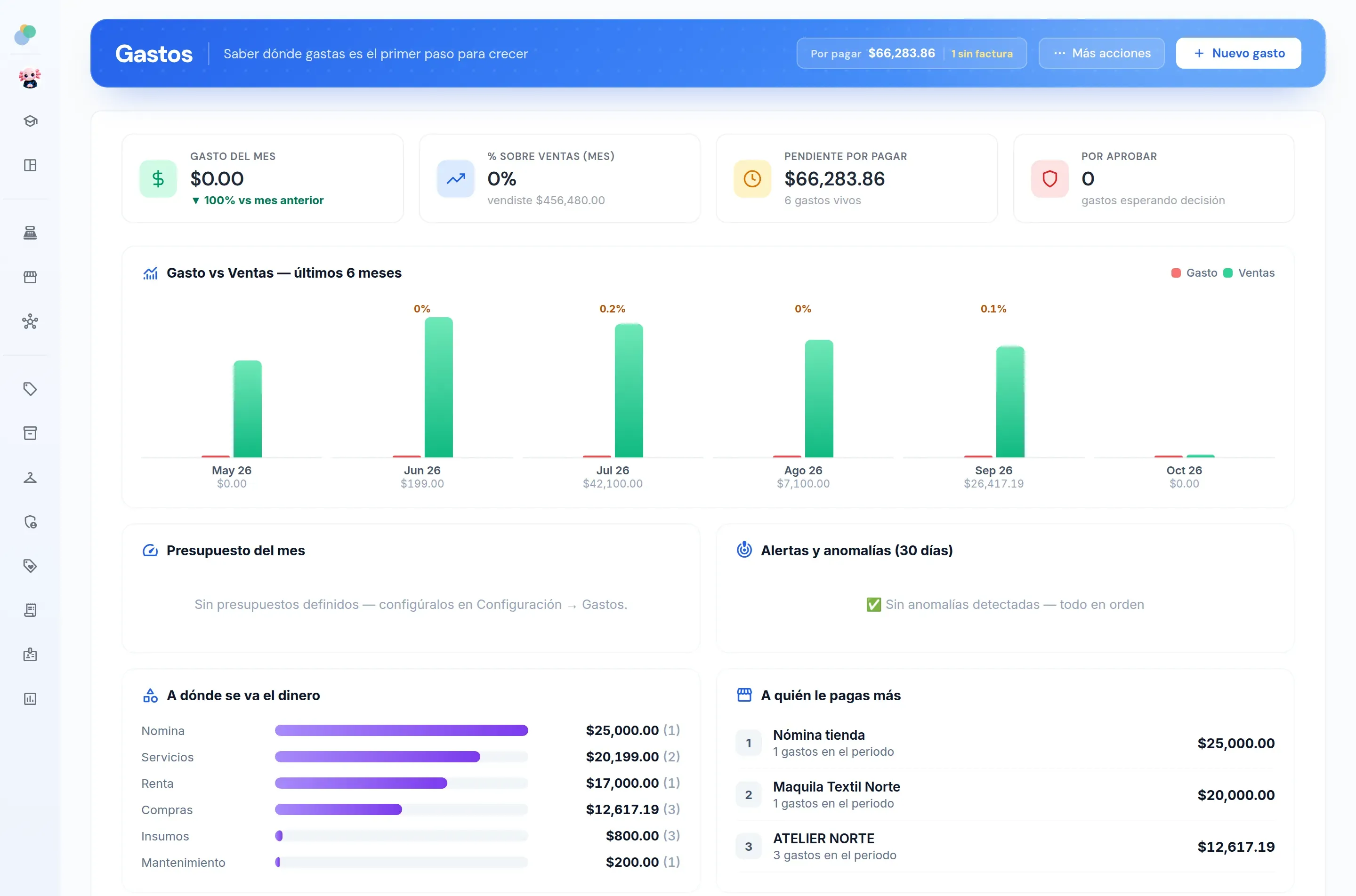Click the Jun 26 green sales bar

[438, 387]
